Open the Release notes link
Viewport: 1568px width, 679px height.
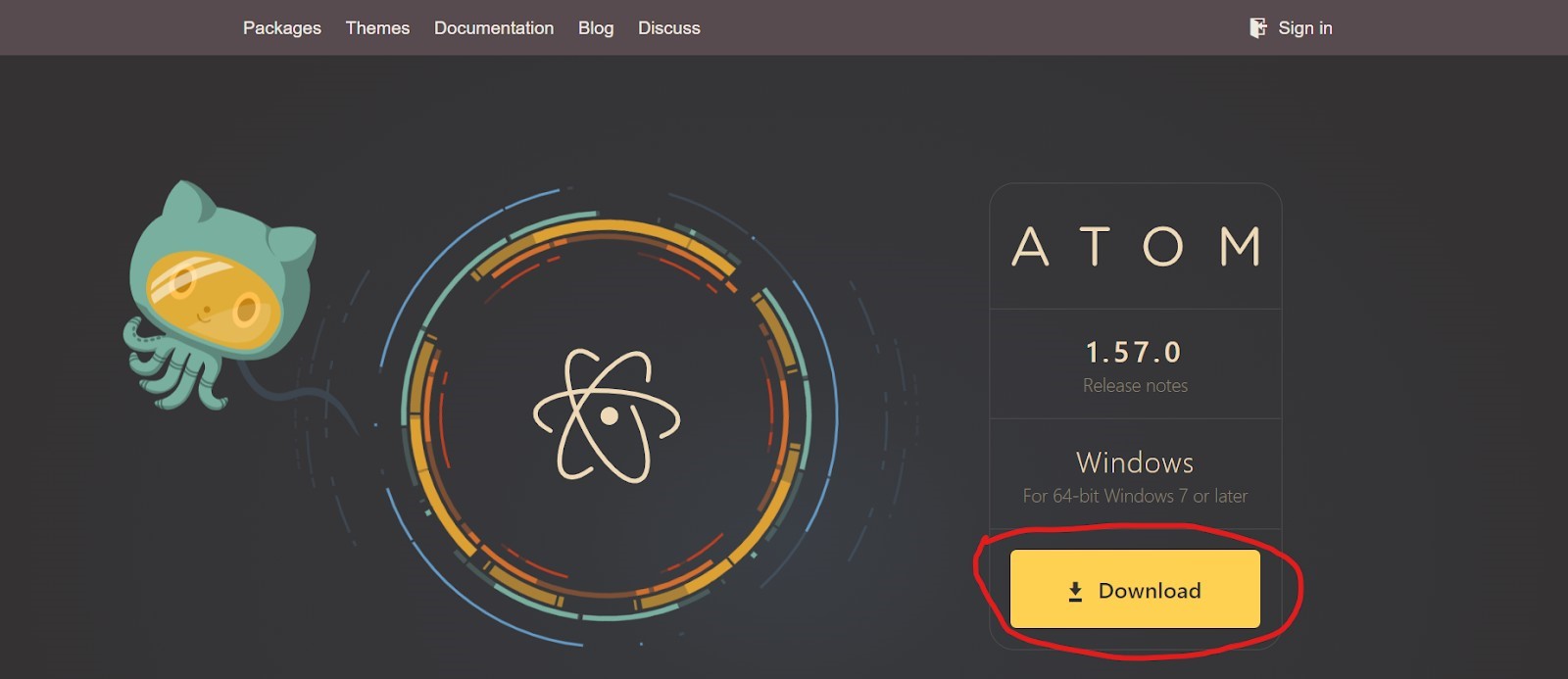[1135, 386]
